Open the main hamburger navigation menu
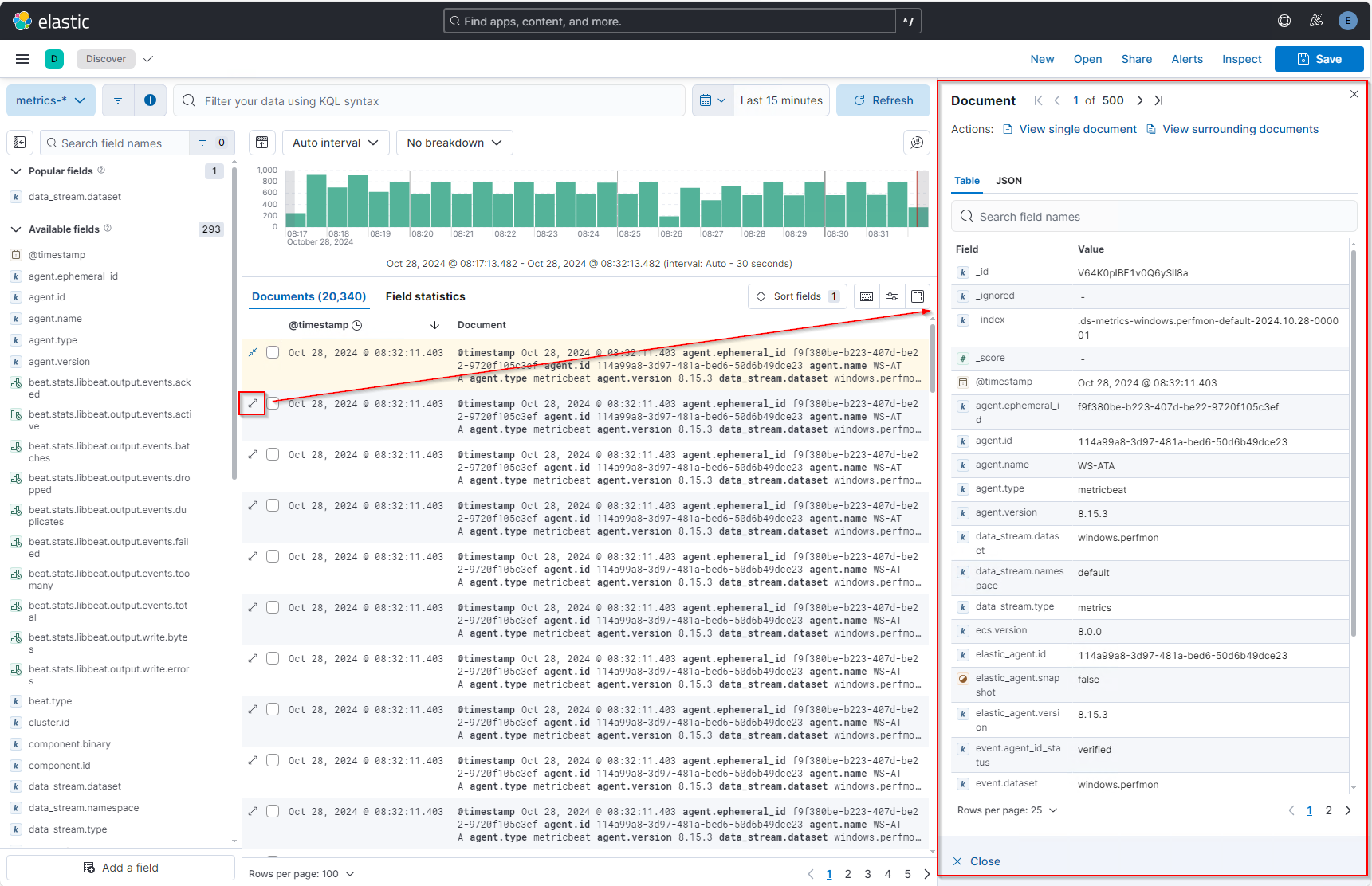1372x886 pixels. point(22,59)
